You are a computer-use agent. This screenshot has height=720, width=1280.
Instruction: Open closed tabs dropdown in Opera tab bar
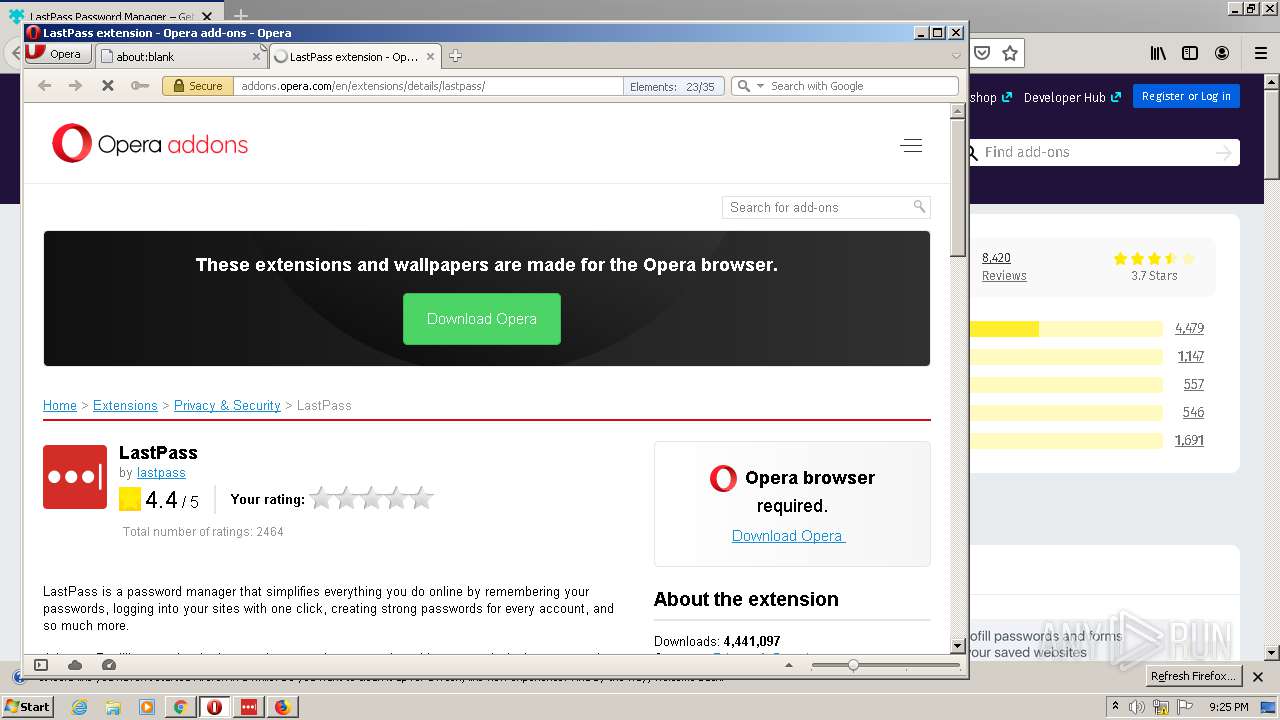tap(956, 56)
